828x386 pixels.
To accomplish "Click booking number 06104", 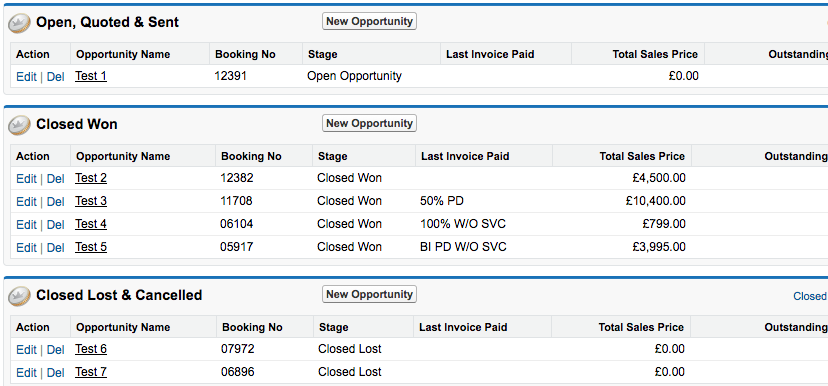I will [237, 224].
